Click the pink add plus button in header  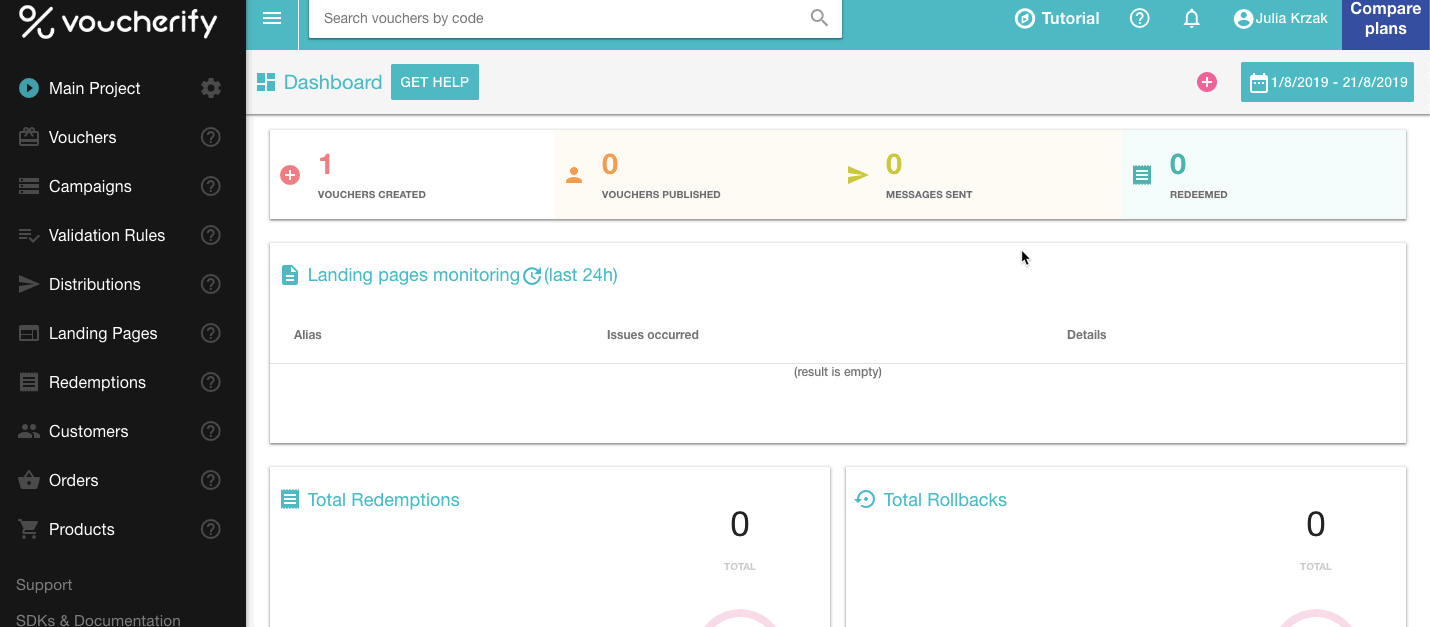[x=1207, y=82]
